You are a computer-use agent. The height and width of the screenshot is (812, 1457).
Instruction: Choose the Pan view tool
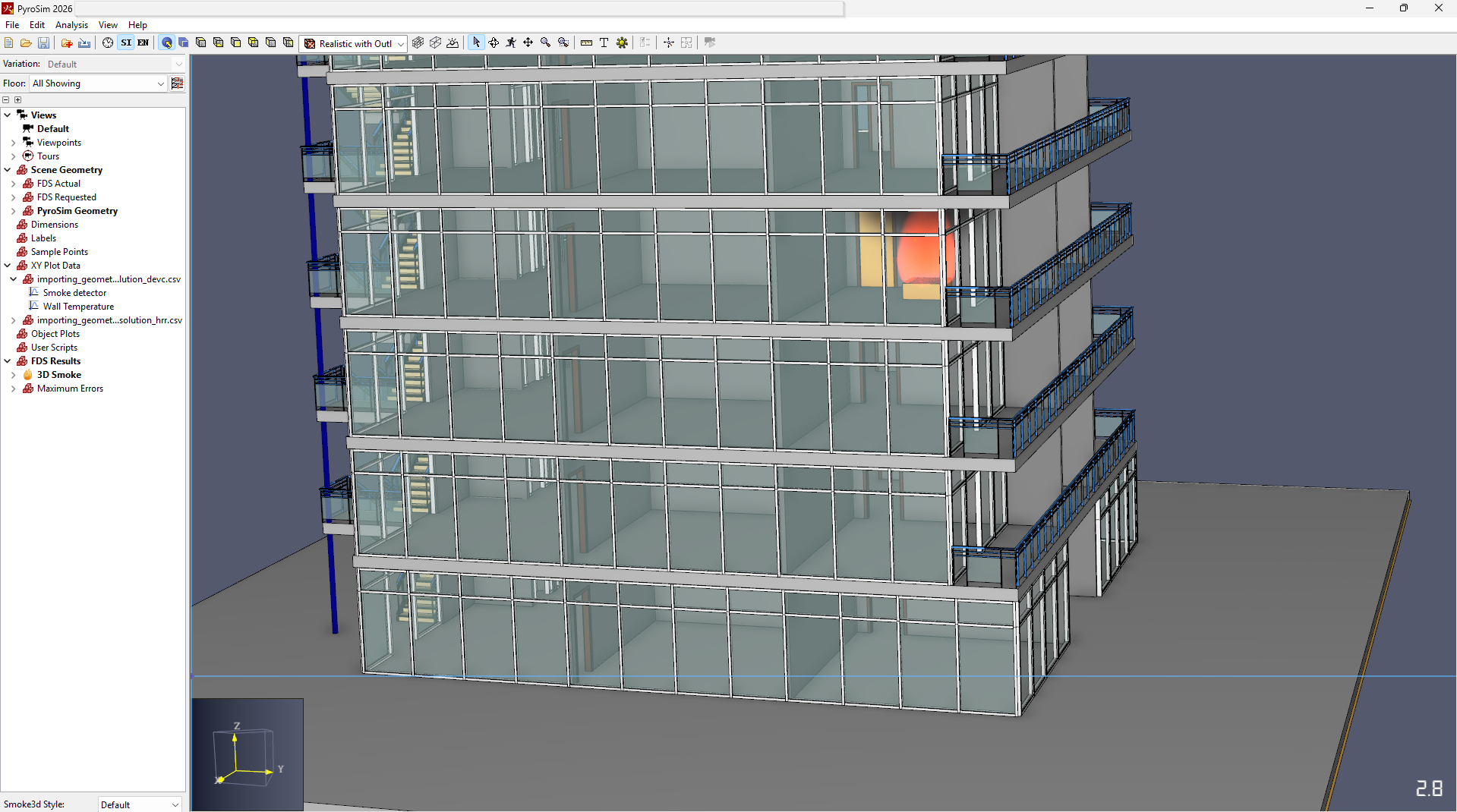tap(528, 43)
